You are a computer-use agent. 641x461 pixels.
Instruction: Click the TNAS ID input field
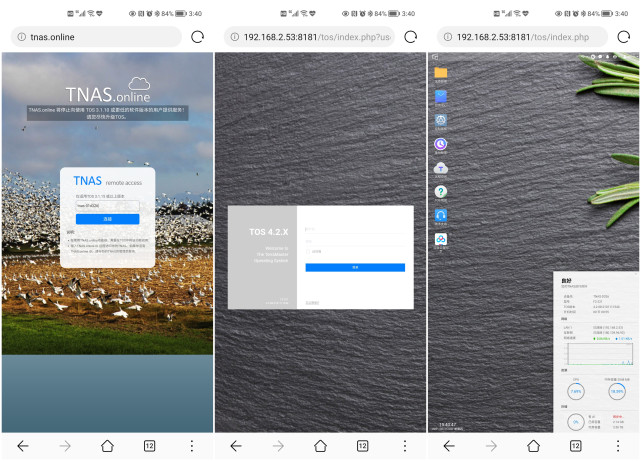107,206
